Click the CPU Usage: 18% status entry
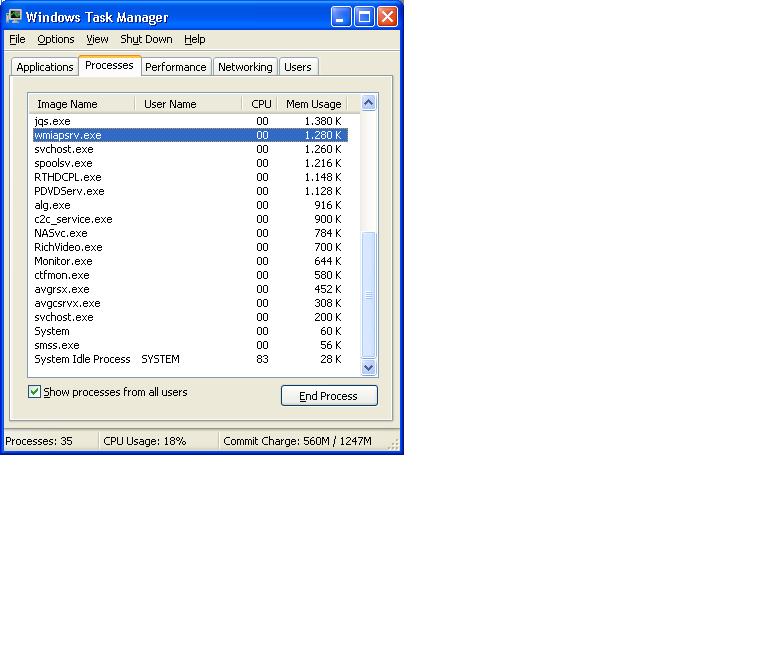Viewport: 759px width, 659px height. point(144,441)
